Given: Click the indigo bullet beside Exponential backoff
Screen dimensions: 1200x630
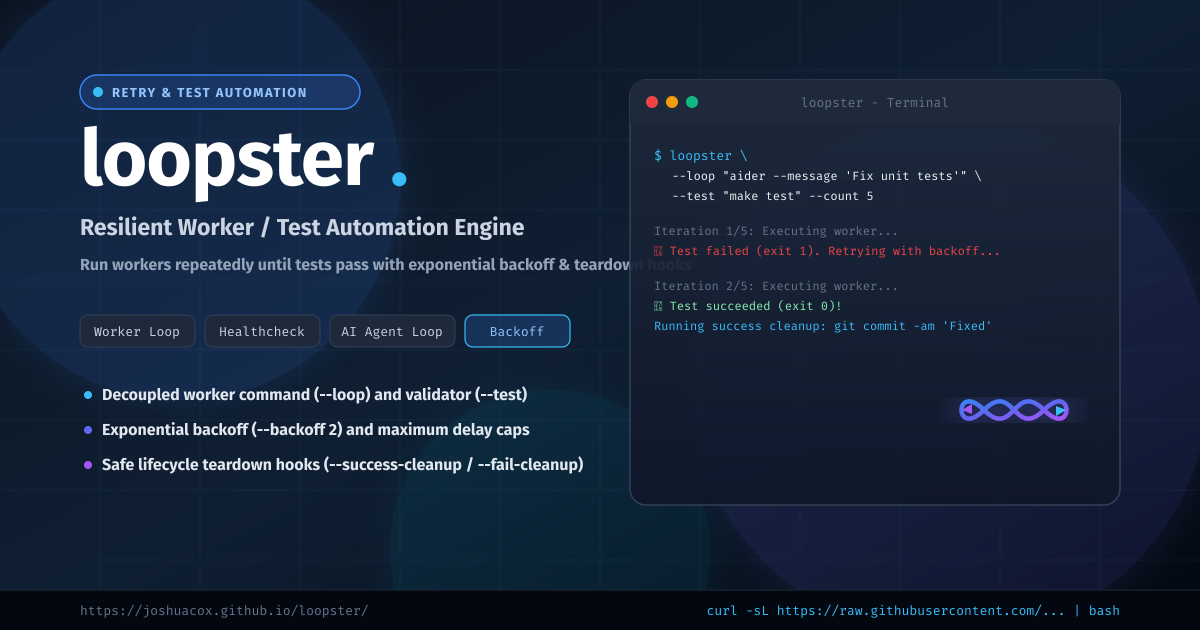Looking at the screenshot, I should click(x=88, y=430).
